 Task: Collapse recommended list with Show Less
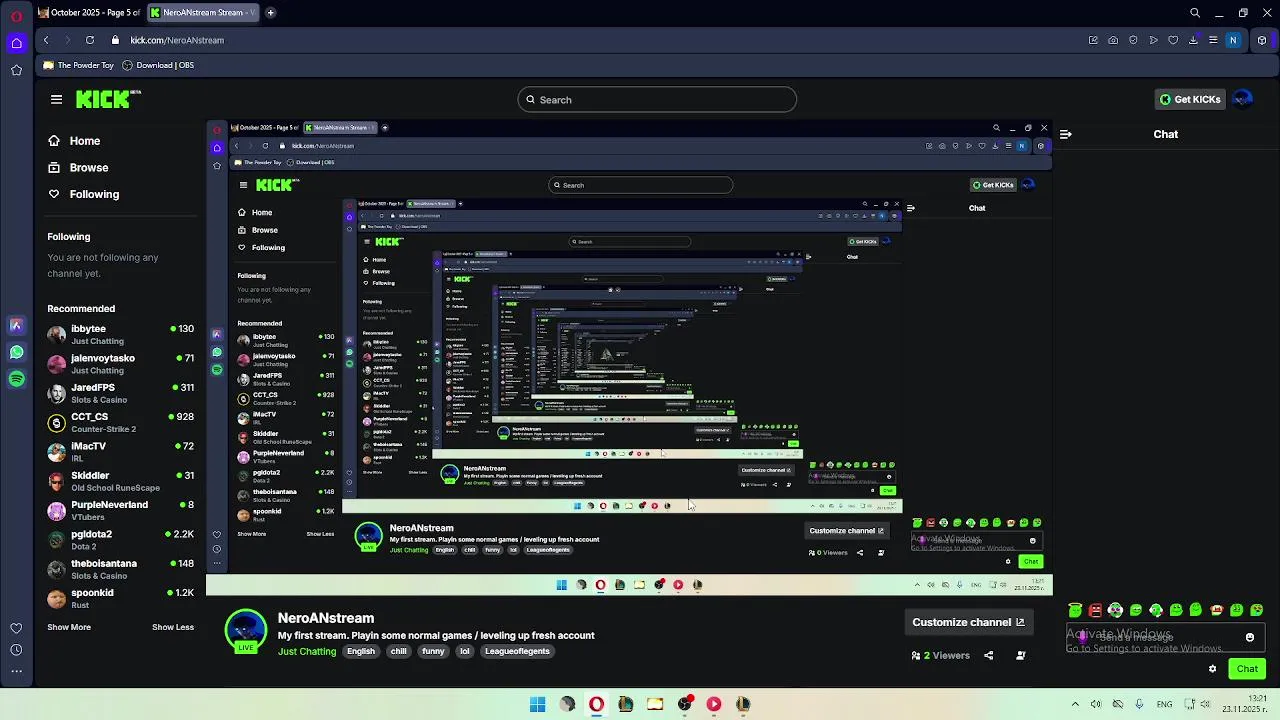(x=173, y=627)
